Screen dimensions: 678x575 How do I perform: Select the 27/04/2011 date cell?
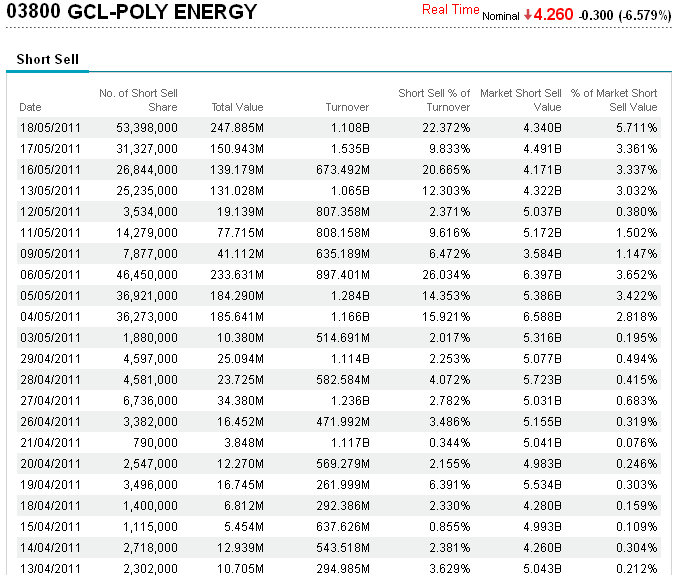(x=50, y=401)
